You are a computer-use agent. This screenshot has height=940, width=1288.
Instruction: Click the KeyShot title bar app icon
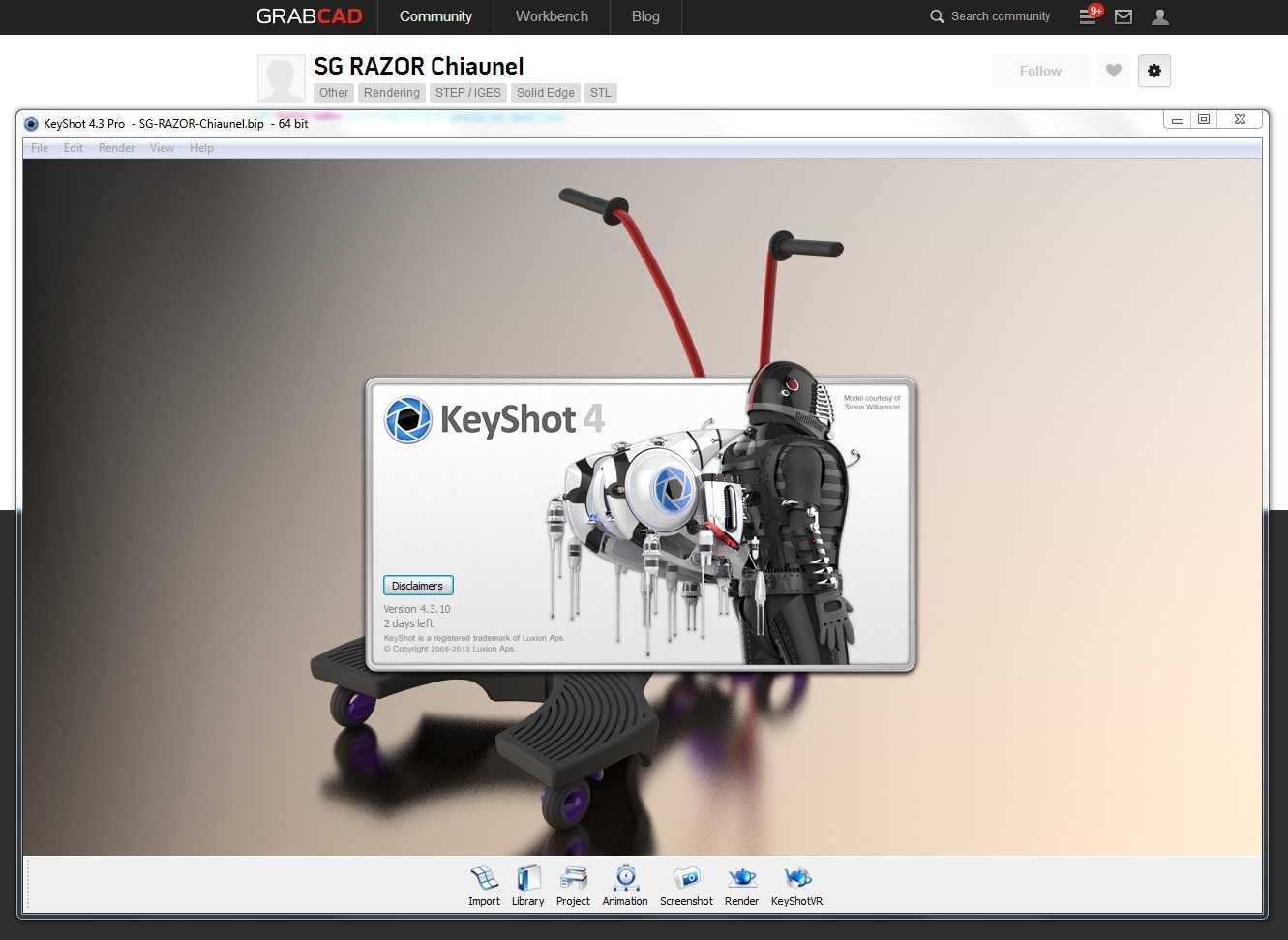click(31, 124)
